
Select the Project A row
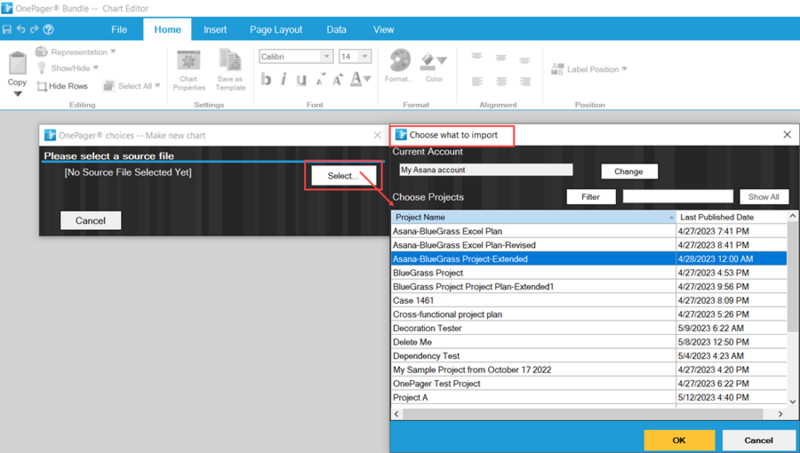click(x=589, y=397)
